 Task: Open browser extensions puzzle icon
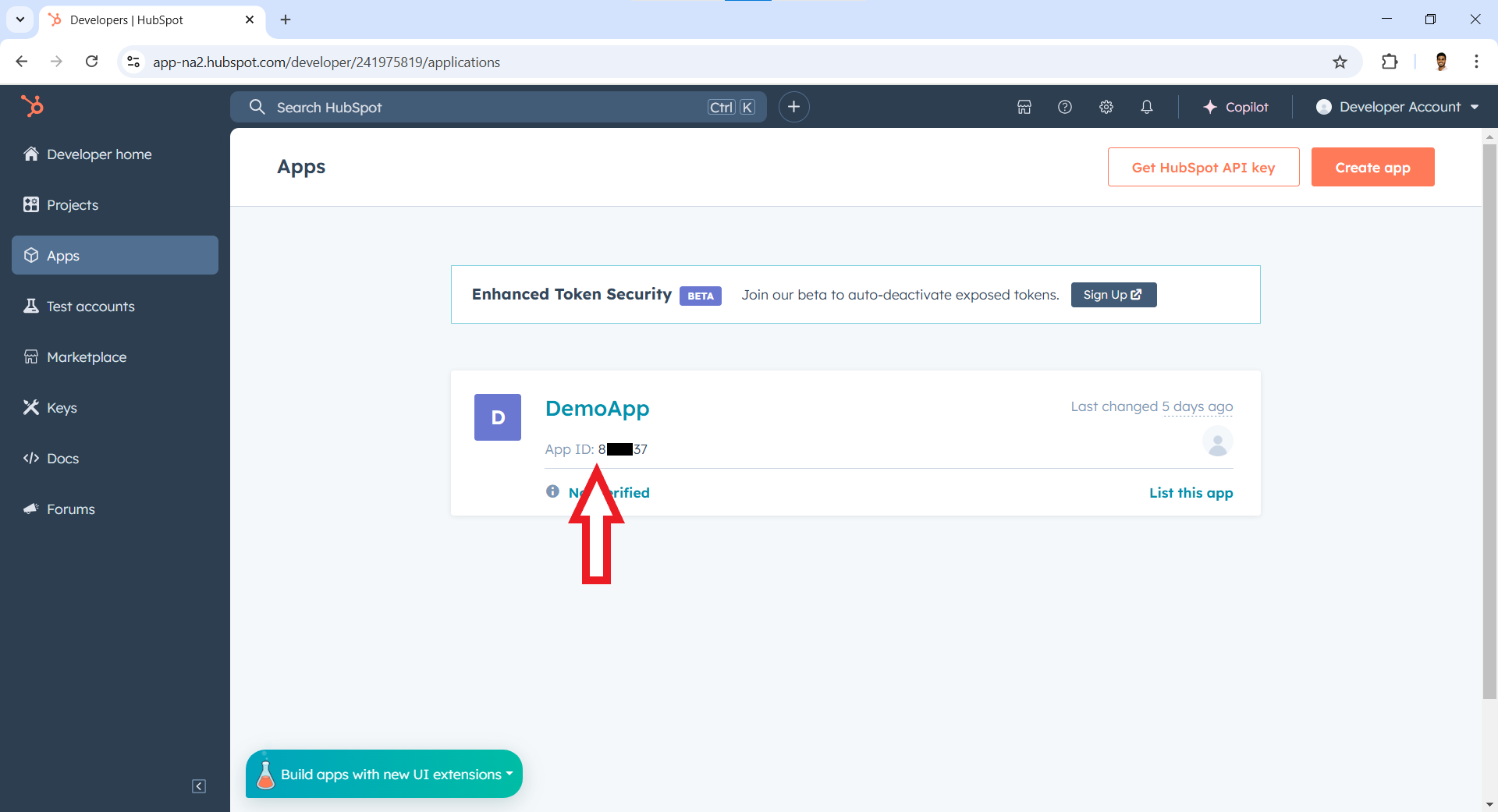coord(1390,62)
